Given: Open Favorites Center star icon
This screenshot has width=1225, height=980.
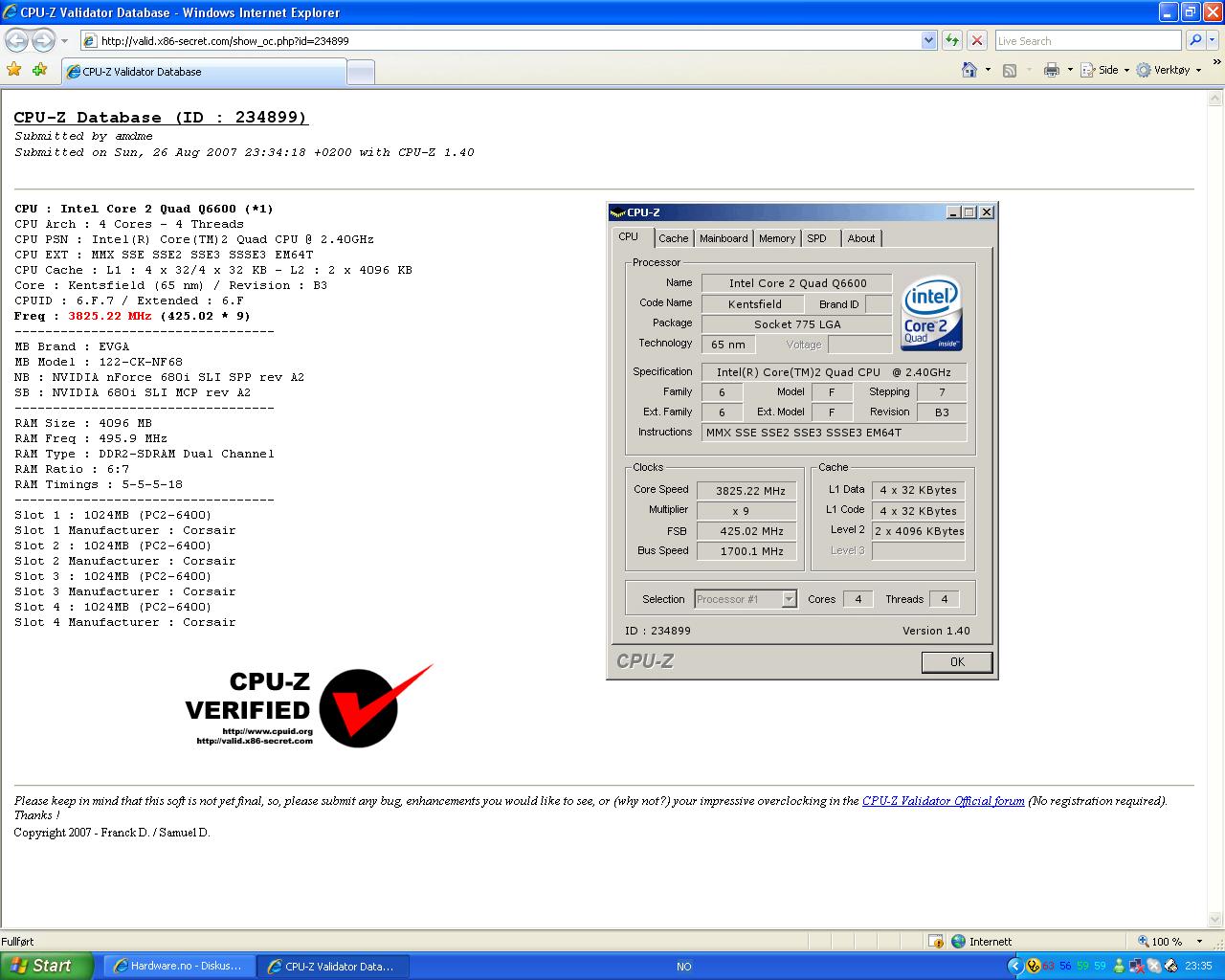Looking at the screenshot, I should [14, 70].
